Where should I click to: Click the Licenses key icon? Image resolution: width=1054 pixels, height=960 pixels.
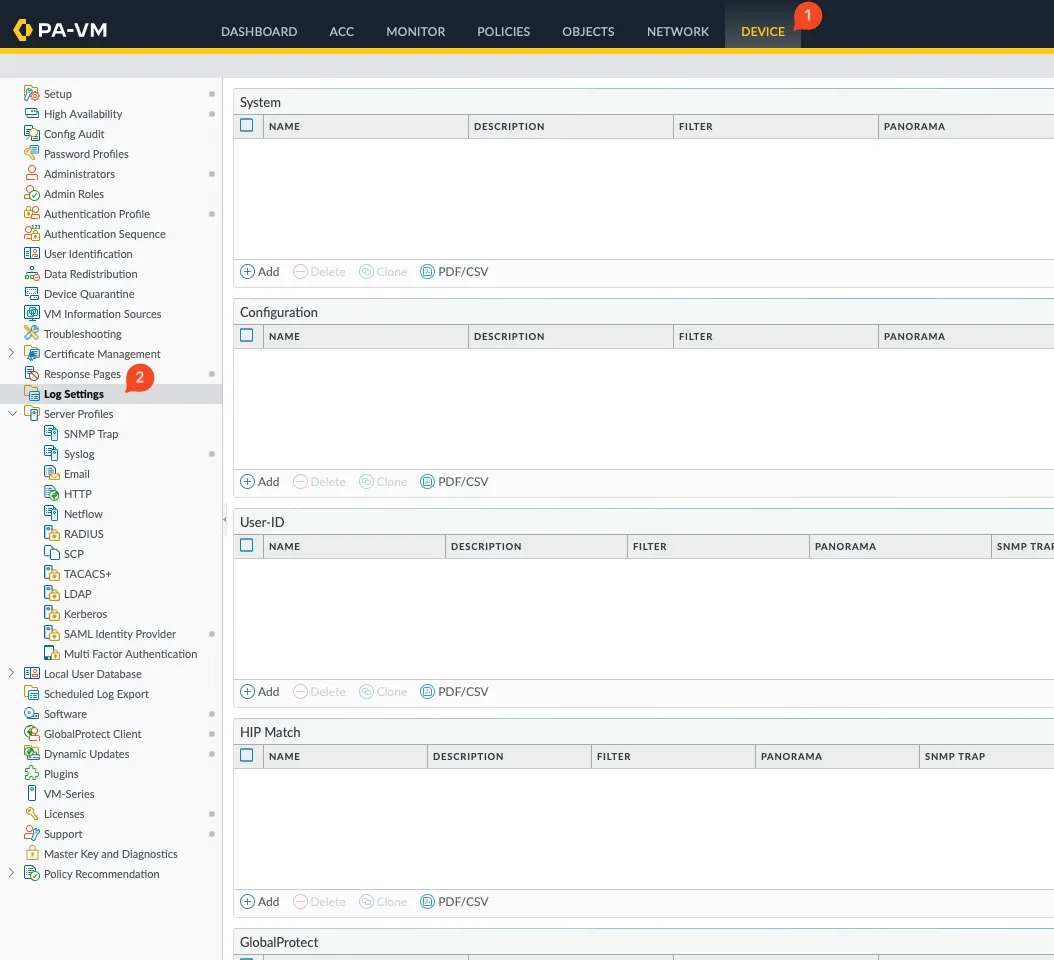click(x=32, y=814)
